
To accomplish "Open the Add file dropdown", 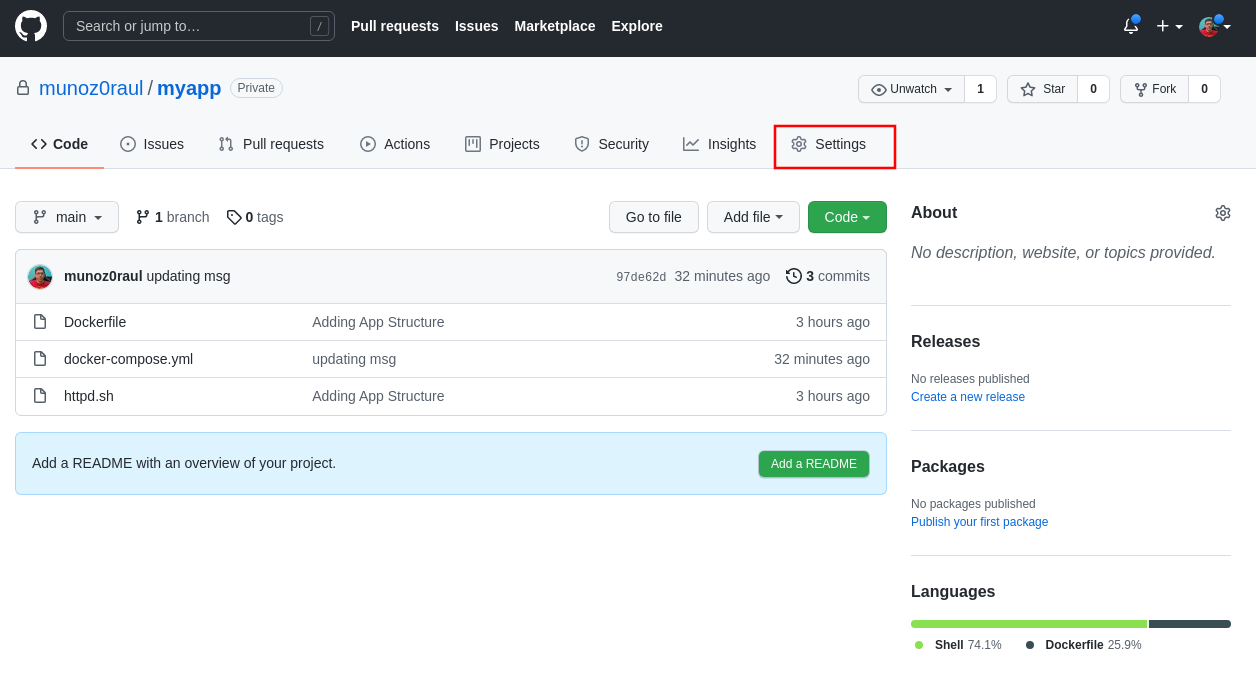I will [x=753, y=217].
